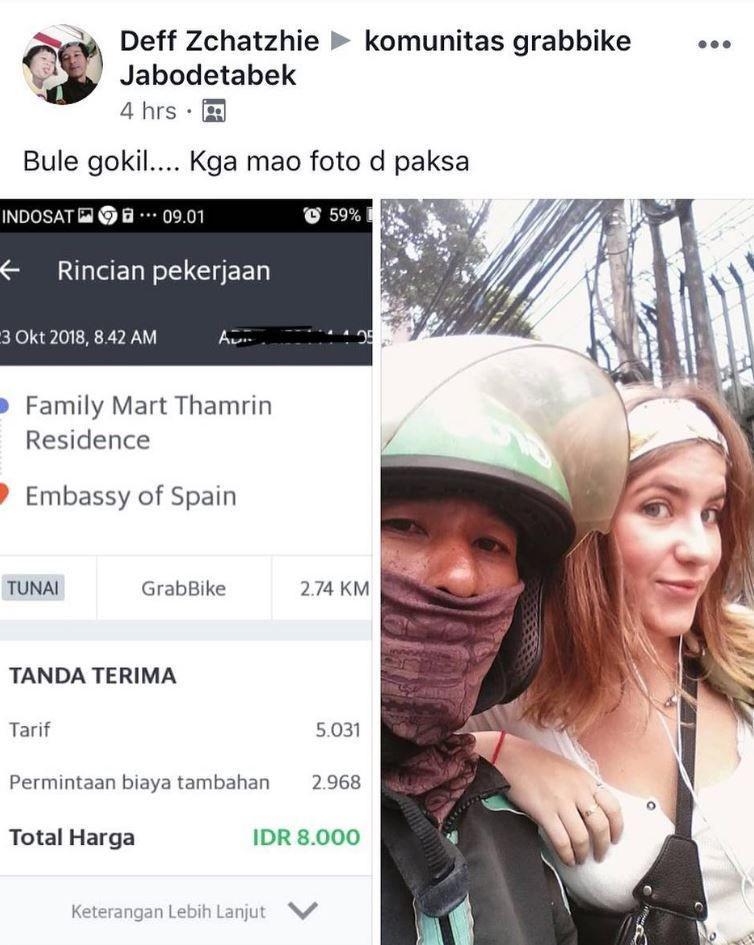Tap the blue pickup dot marker
This screenshot has height=945, width=754.
point(3,406)
